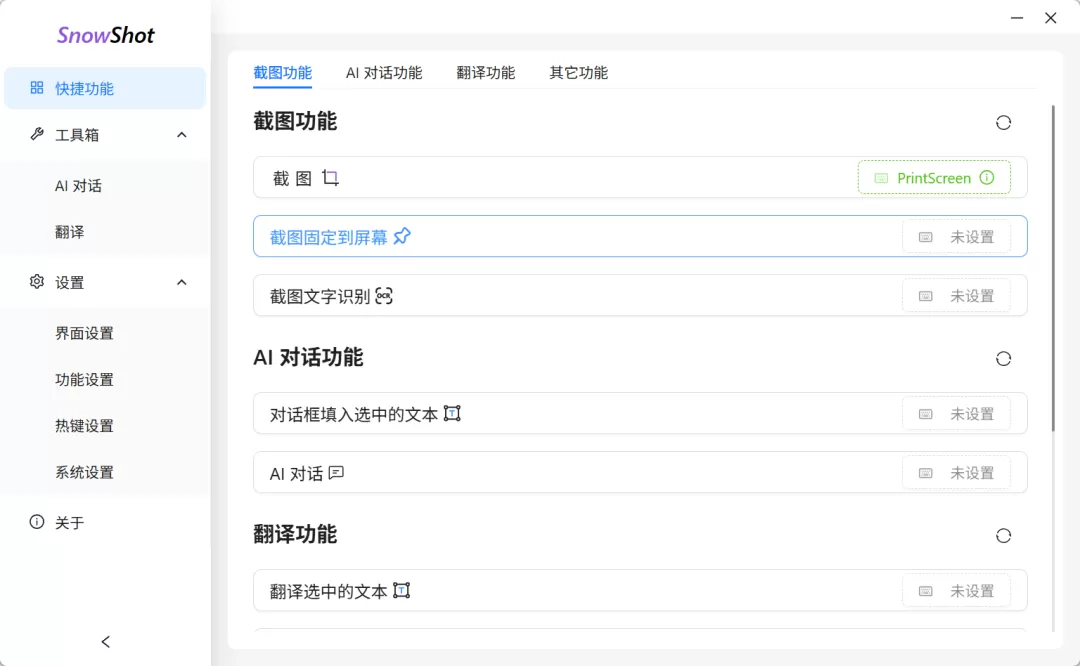Click the reset icon beside AI 对话功能 heading

pos(1003,359)
